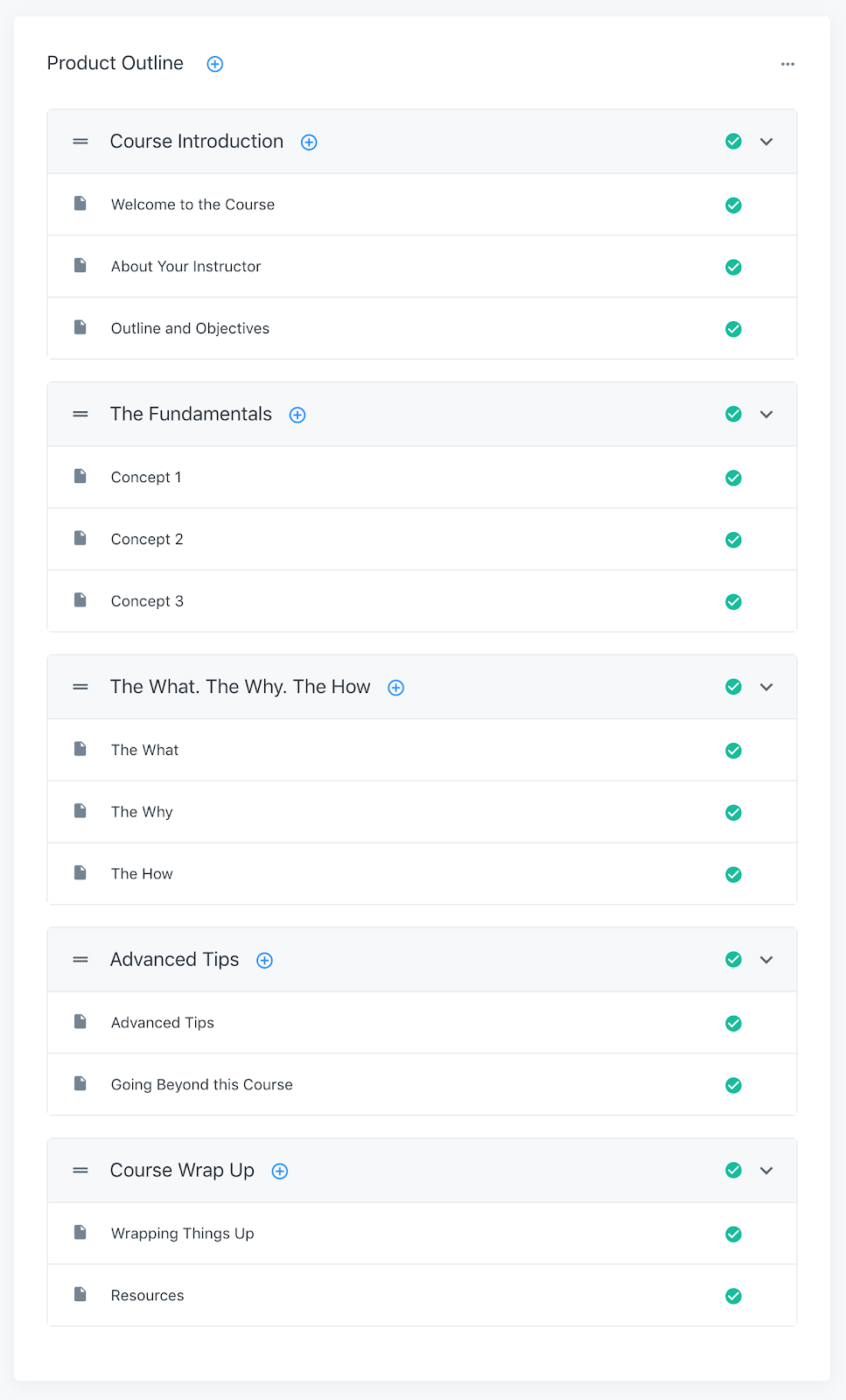Image resolution: width=846 pixels, height=1400 pixels.
Task: Collapse the Course Introduction section
Action: pos(766,142)
